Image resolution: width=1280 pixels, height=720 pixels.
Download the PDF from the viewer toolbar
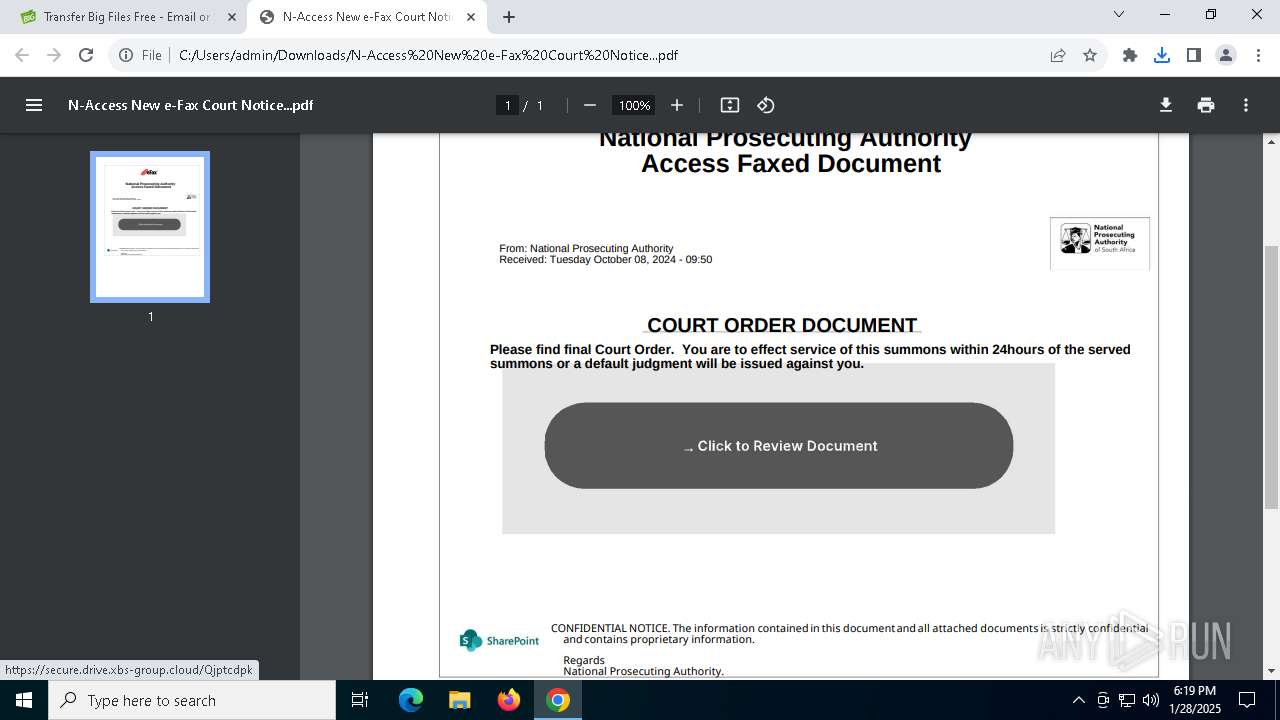pos(1166,105)
